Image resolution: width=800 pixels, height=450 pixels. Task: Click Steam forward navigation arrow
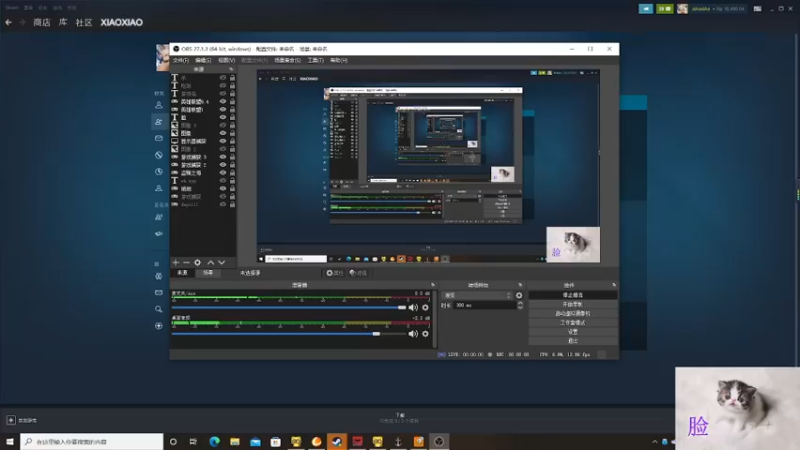tap(22, 22)
